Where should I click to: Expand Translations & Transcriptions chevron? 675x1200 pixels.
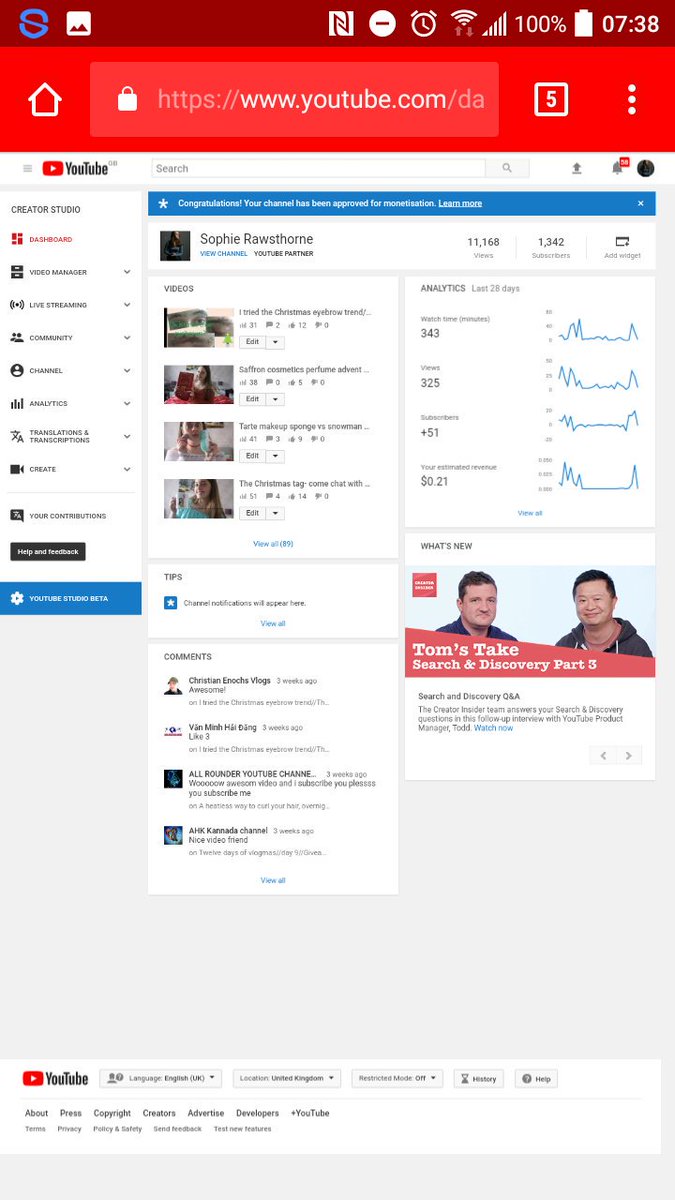[127, 436]
